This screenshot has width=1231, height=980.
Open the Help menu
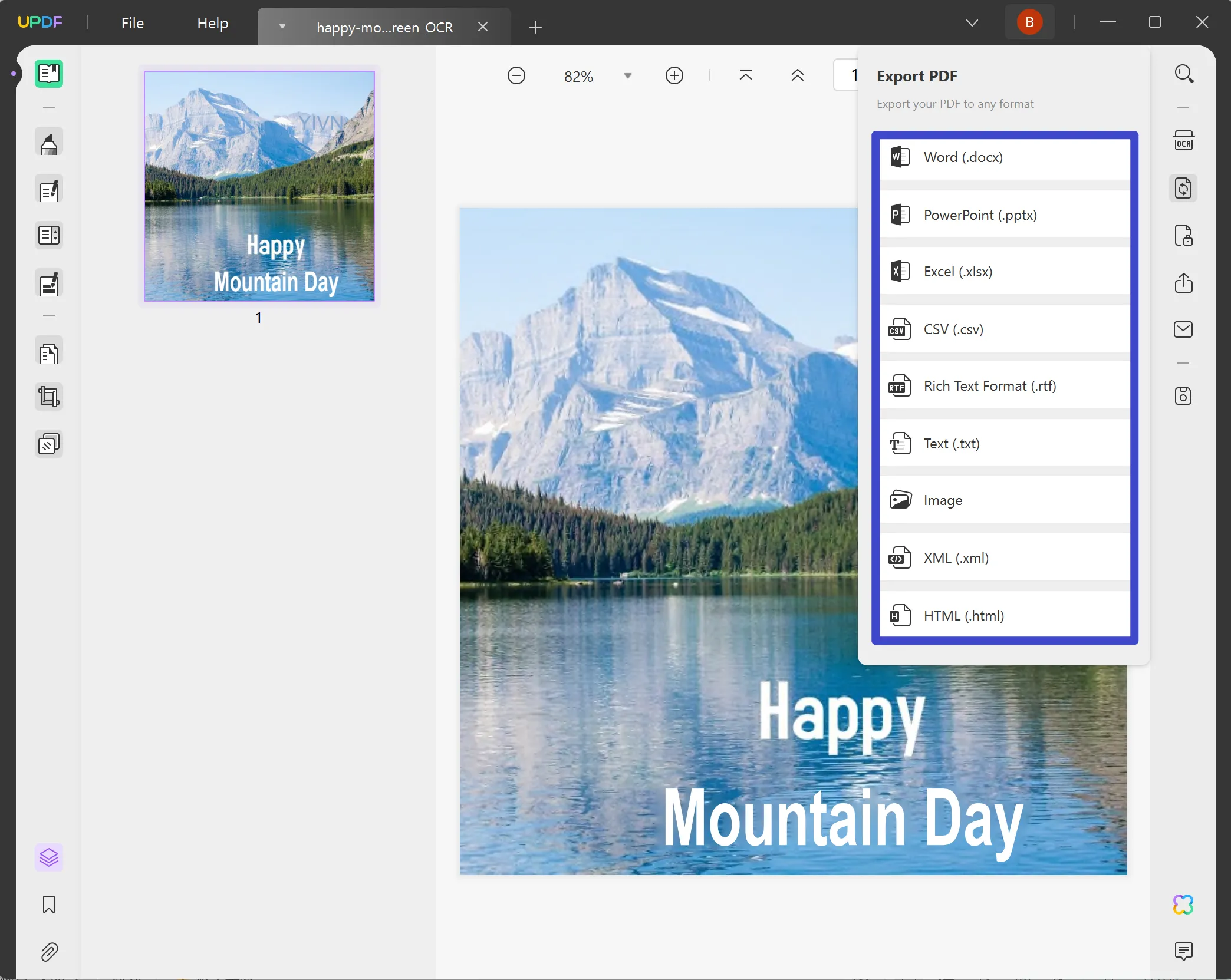[x=212, y=23]
